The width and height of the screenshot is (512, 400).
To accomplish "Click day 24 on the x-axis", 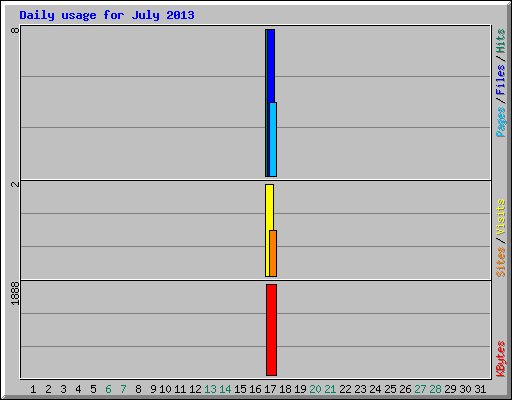I will 375,389.
